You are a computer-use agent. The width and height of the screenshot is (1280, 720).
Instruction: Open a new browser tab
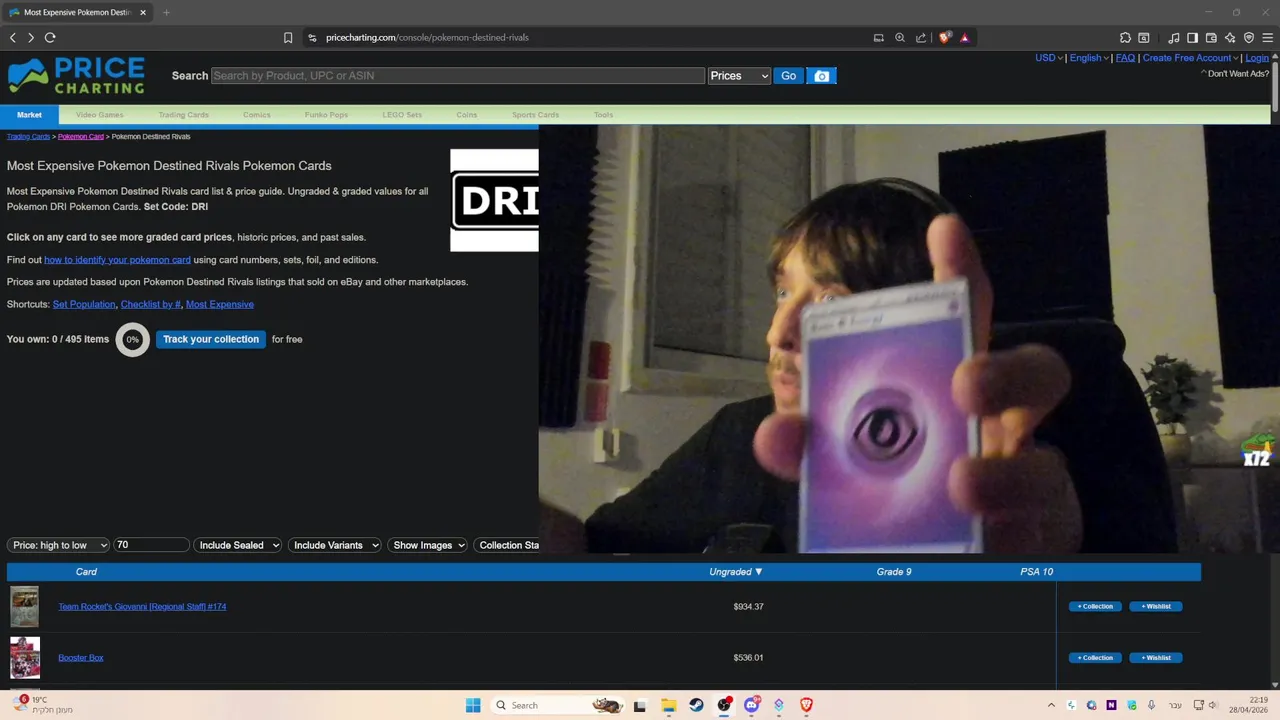[x=166, y=12]
